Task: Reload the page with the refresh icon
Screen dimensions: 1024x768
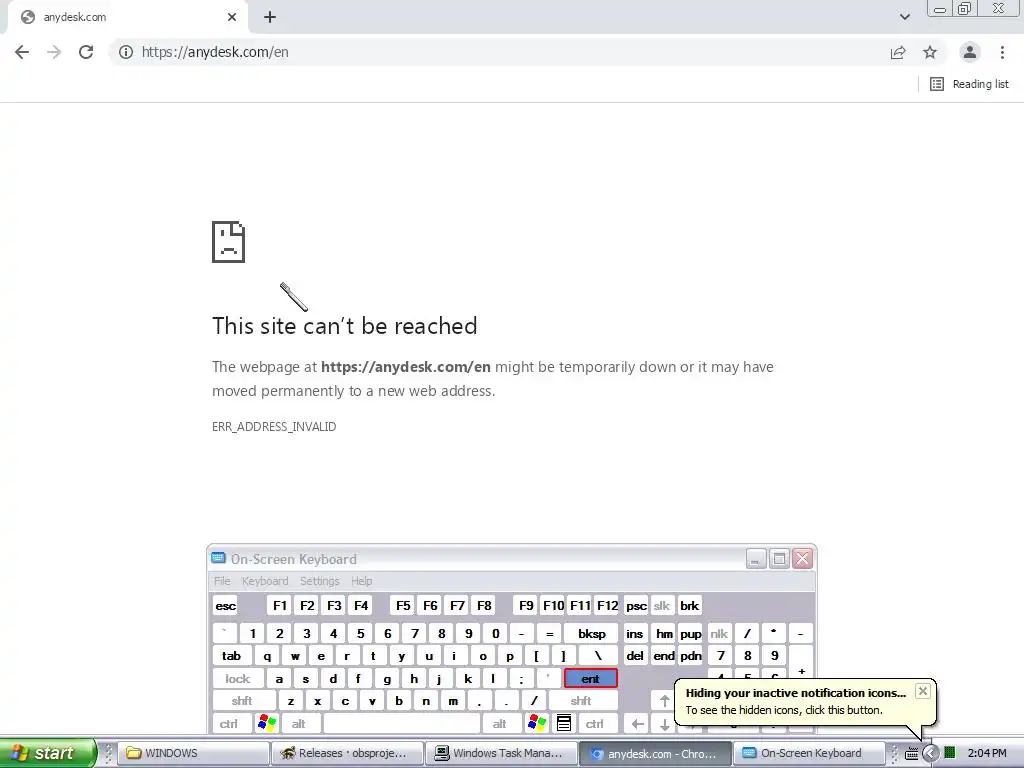Action: 86,52
